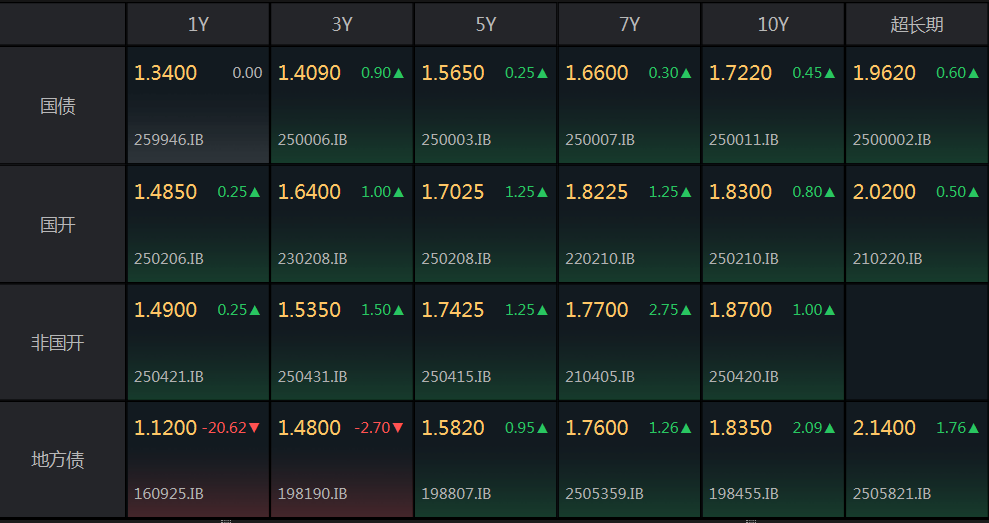Click the 1.7025 yield in 国开 5Y
This screenshot has height=523, width=989.
pos(453,192)
